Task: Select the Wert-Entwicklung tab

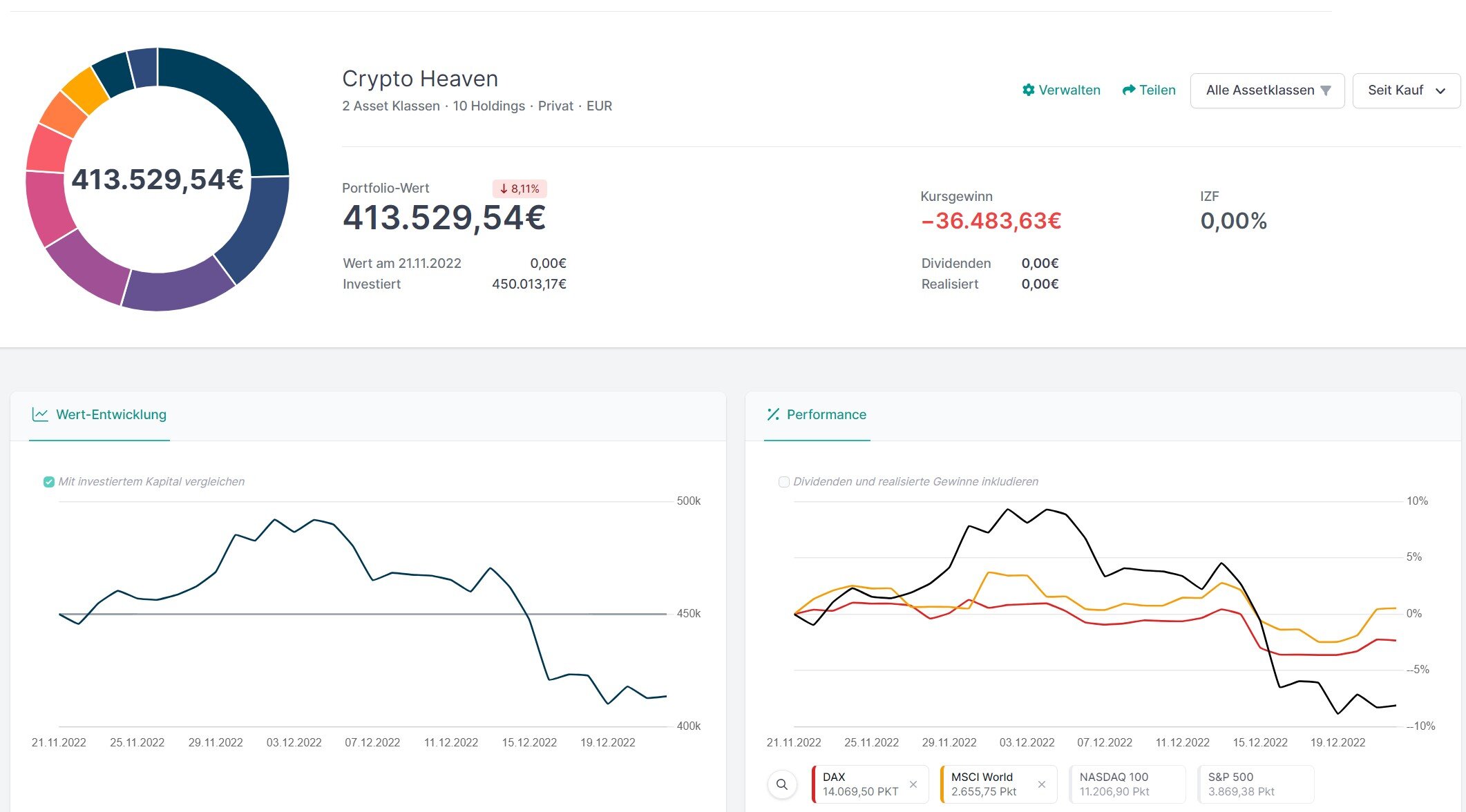Action: tap(111, 414)
